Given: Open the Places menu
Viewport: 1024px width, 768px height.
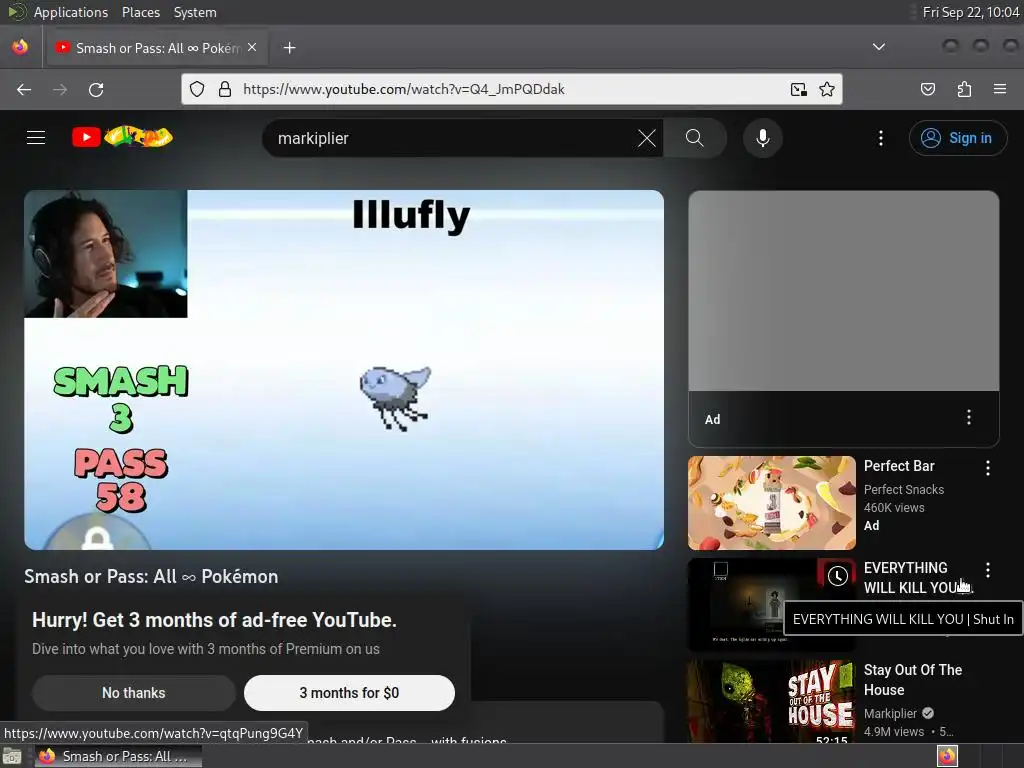Looking at the screenshot, I should pos(140,12).
